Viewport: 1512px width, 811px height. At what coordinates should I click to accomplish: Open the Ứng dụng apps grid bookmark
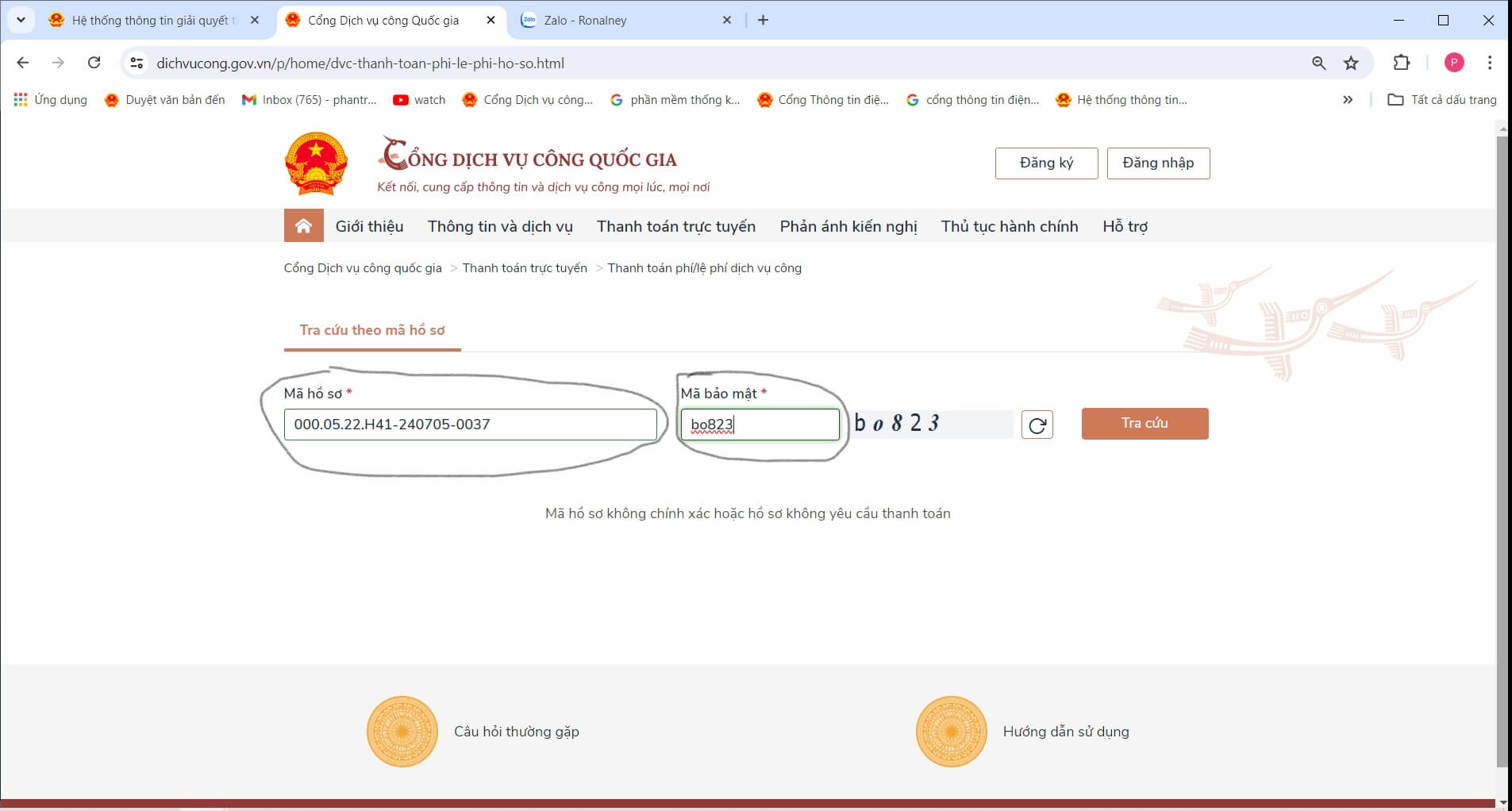[50, 100]
